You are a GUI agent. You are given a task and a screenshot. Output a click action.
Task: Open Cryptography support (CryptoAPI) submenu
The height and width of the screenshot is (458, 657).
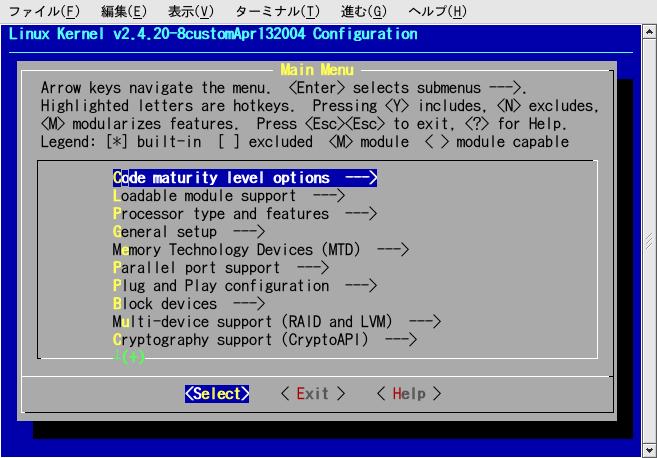click(264, 340)
